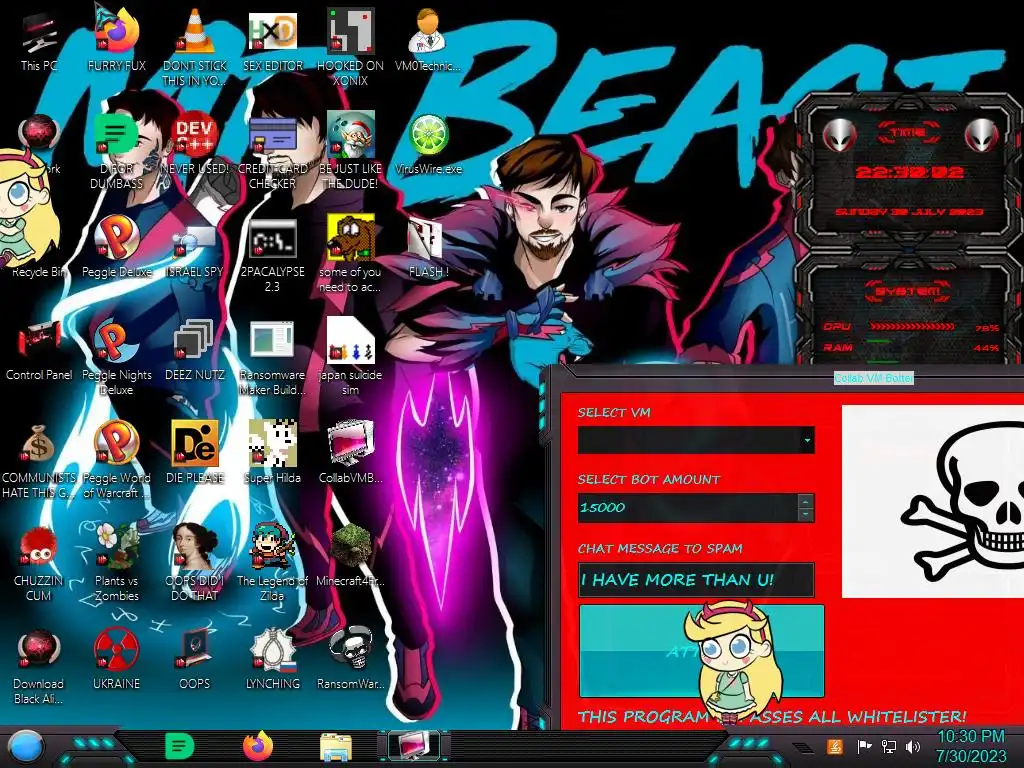This screenshot has width=1024, height=768.
Task: Click the TIME clock widget
Action: (x=910, y=172)
